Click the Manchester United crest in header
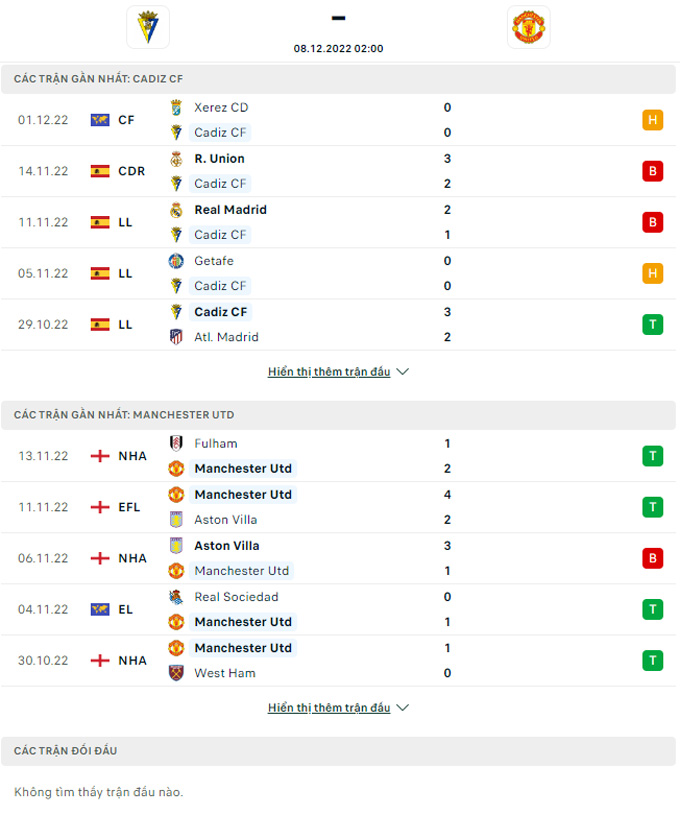Screen dimensions: 680x815 (x=528, y=27)
